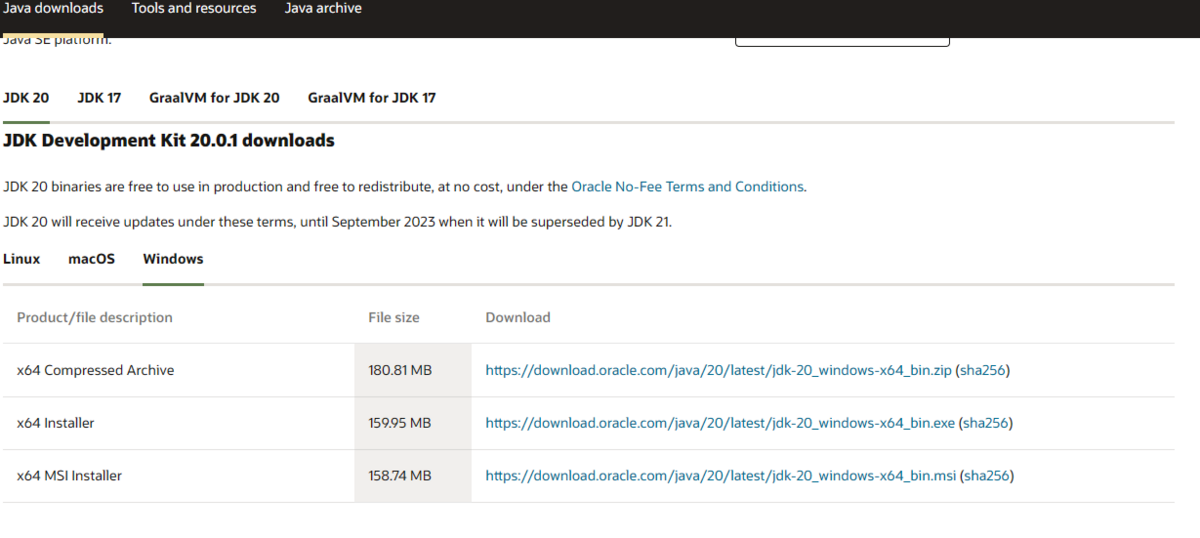Screen dimensions: 1200x538
Task: Click the File size column header
Action: (x=394, y=317)
